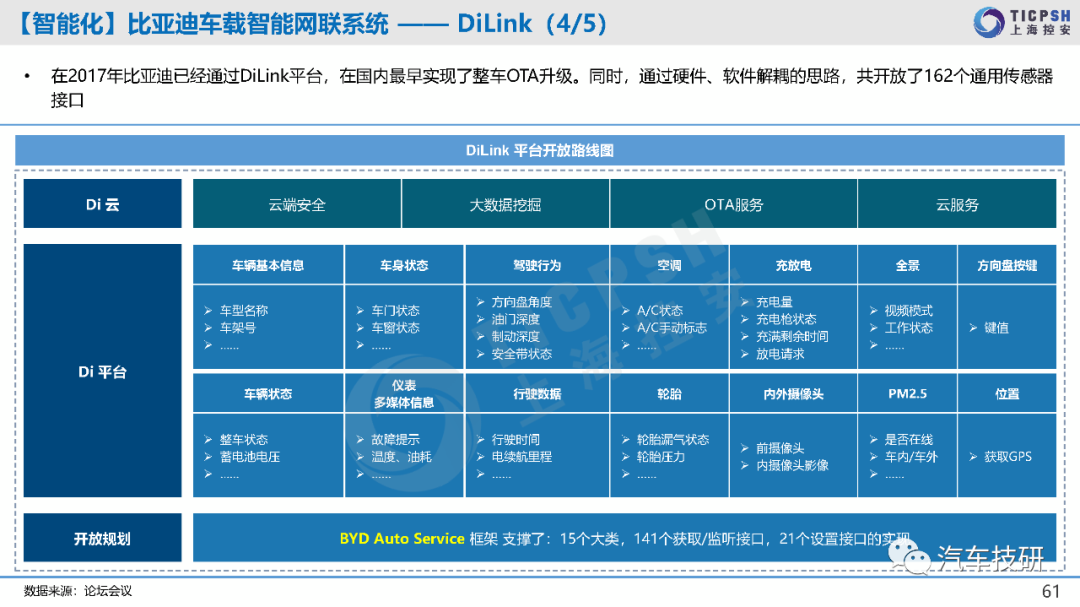Select the '行驶时间' list item
The height and width of the screenshot is (607, 1080).
515,440
